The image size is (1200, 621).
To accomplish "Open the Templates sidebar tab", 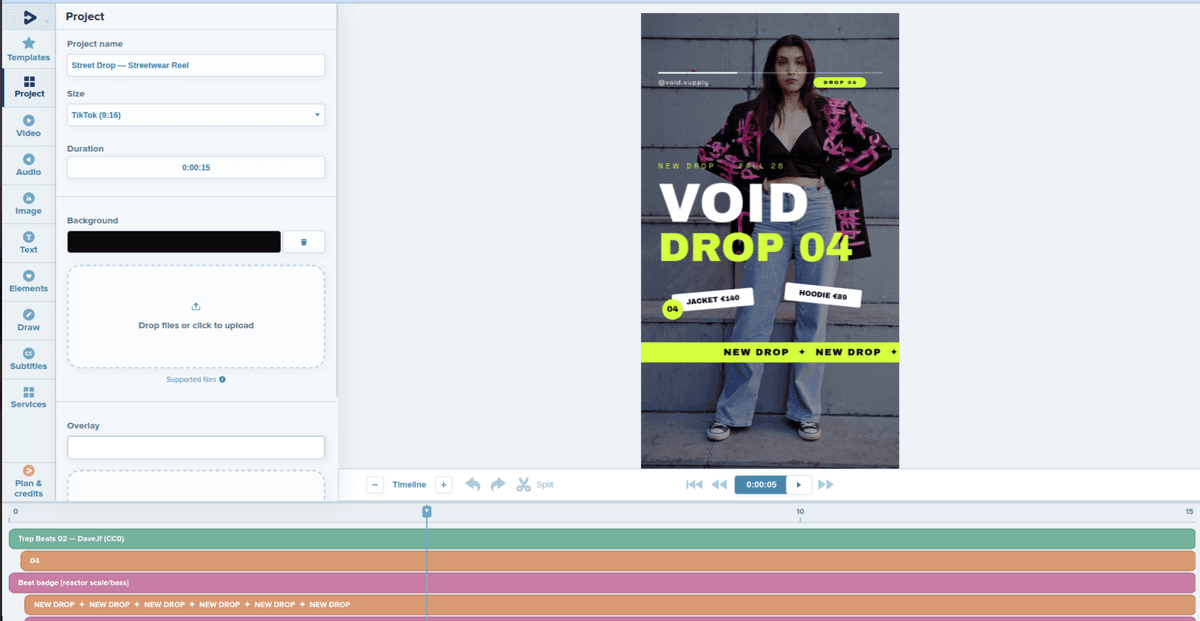I will [28, 49].
